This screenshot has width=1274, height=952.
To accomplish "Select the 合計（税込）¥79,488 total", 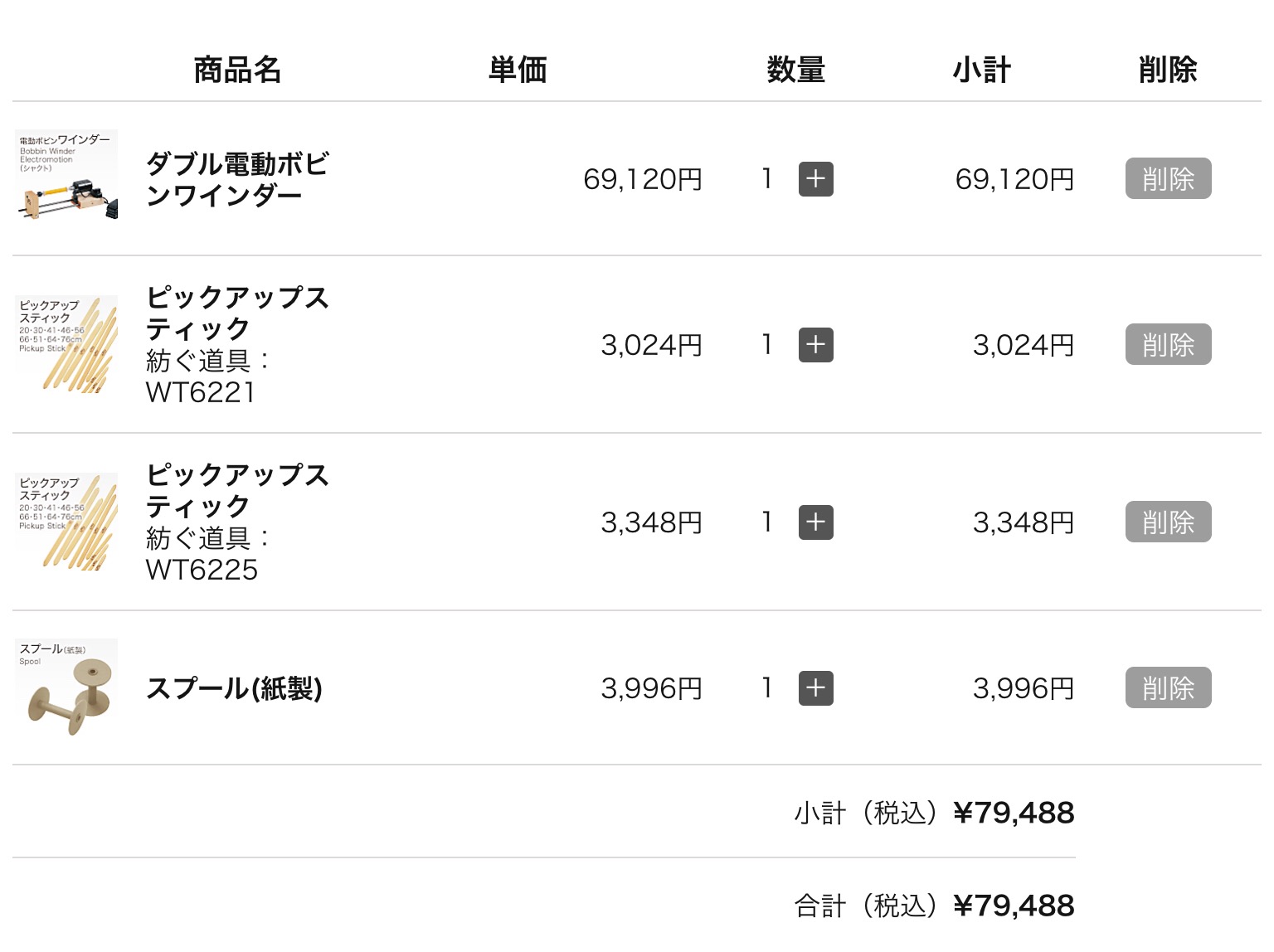I will pyautogui.click(x=934, y=906).
